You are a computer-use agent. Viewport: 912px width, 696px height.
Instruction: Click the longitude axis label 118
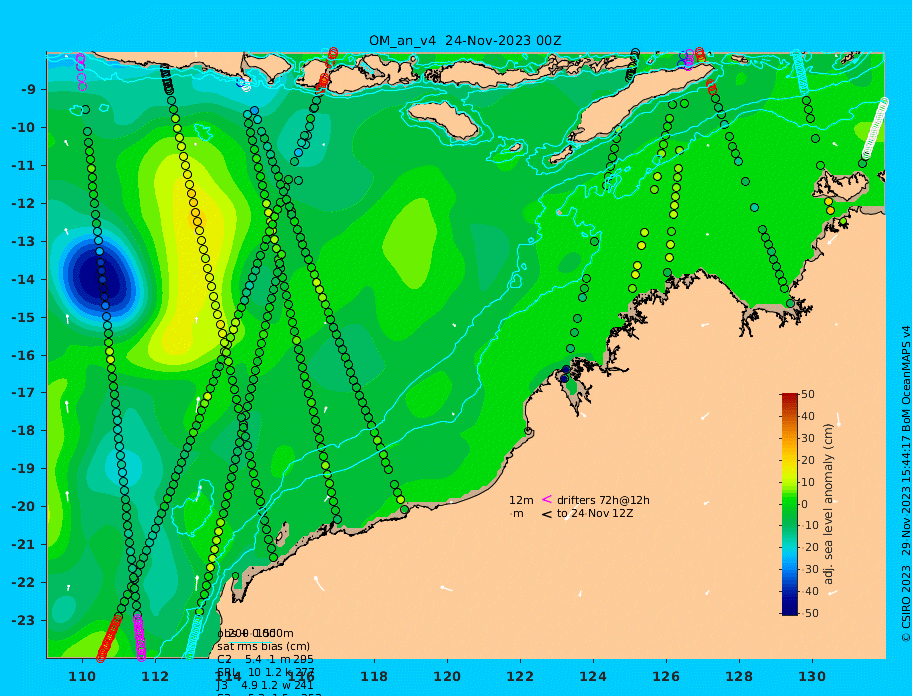point(374,677)
